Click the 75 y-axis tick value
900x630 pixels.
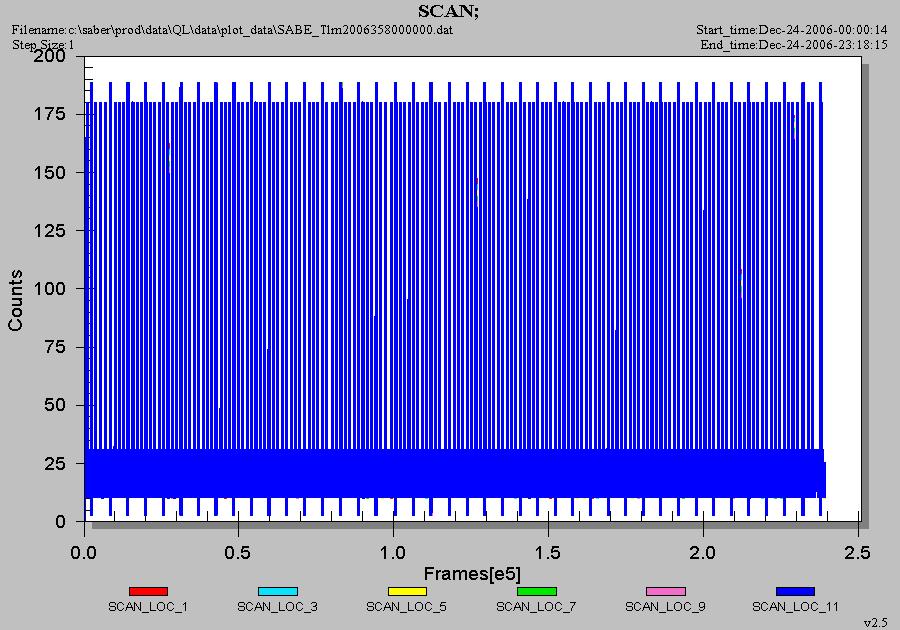click(55, 347)
